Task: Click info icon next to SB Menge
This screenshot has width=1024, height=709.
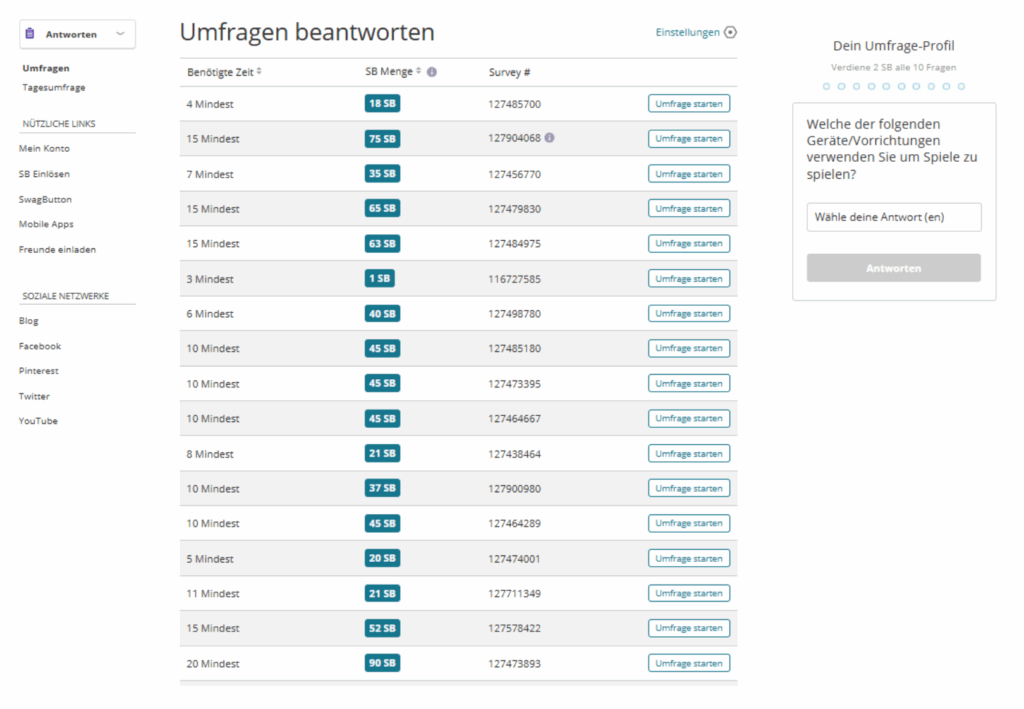Action: point(432,72)
